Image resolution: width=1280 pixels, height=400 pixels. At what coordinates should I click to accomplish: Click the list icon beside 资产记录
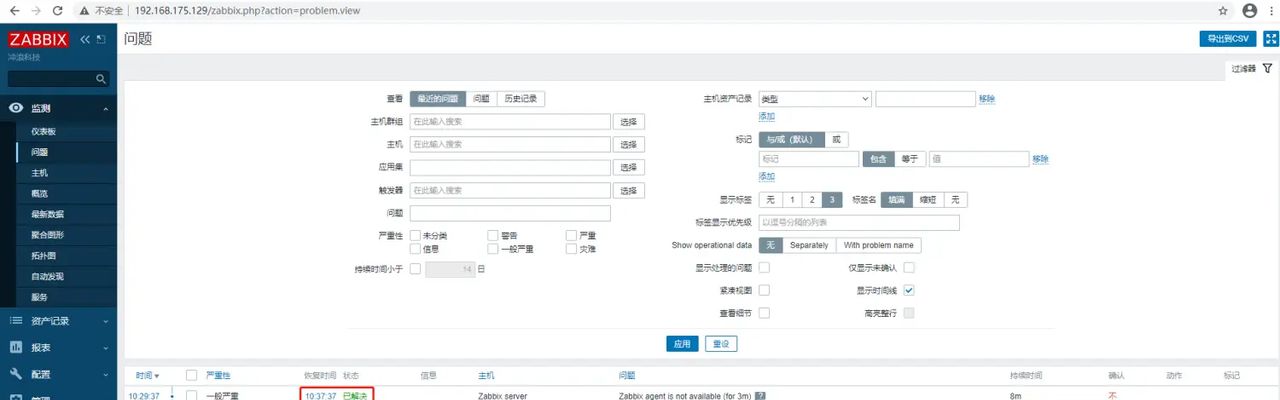16,321
